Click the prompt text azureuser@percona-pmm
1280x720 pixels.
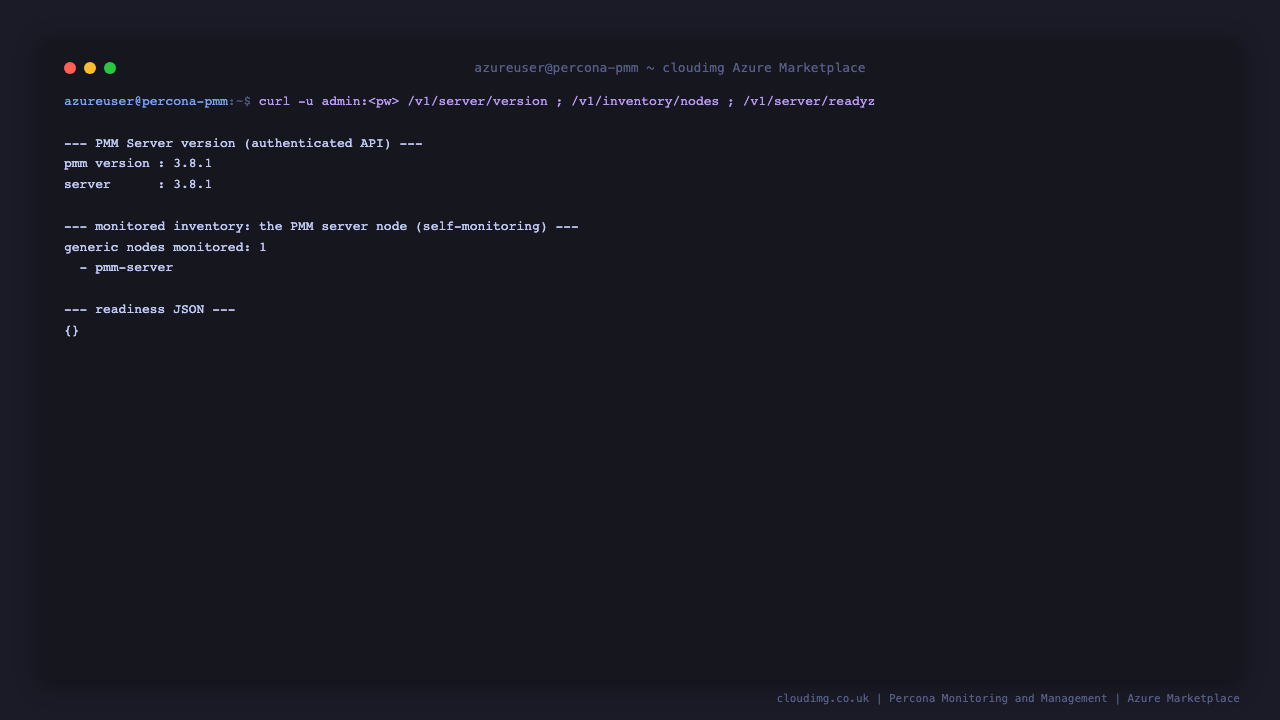[x=146, y=101]
